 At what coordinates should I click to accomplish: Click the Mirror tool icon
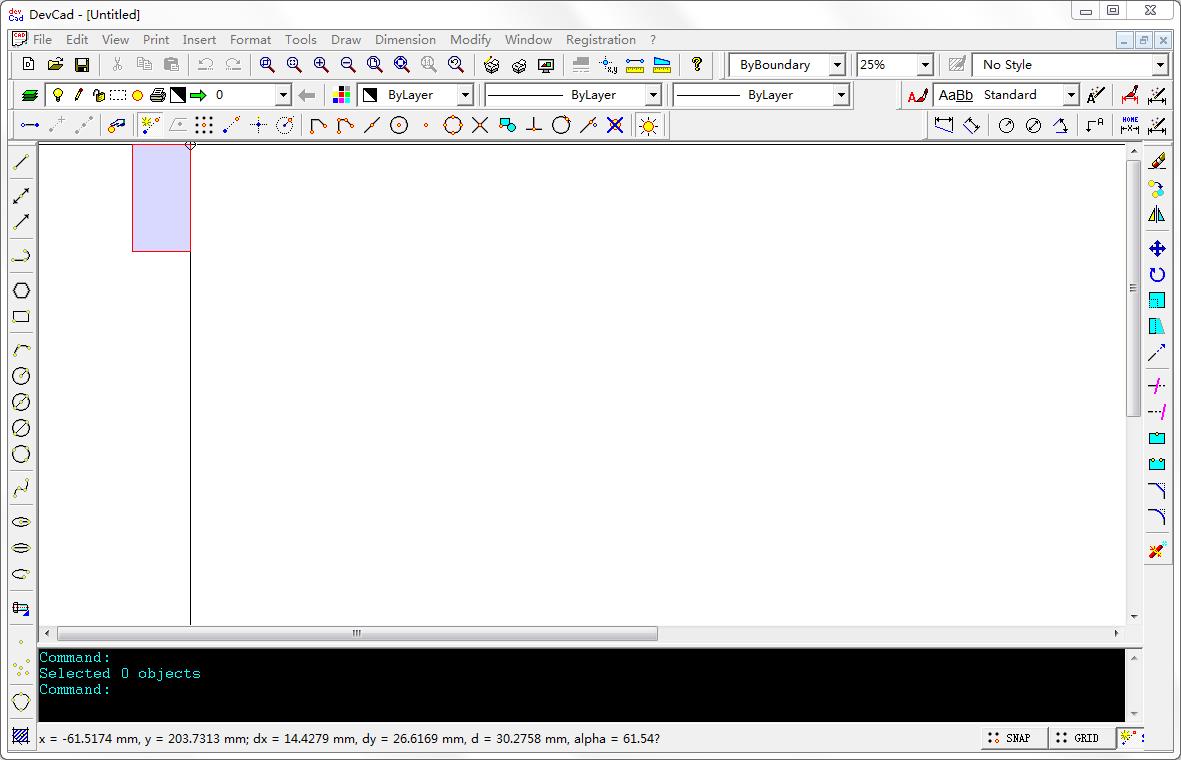click(1157, 214)
